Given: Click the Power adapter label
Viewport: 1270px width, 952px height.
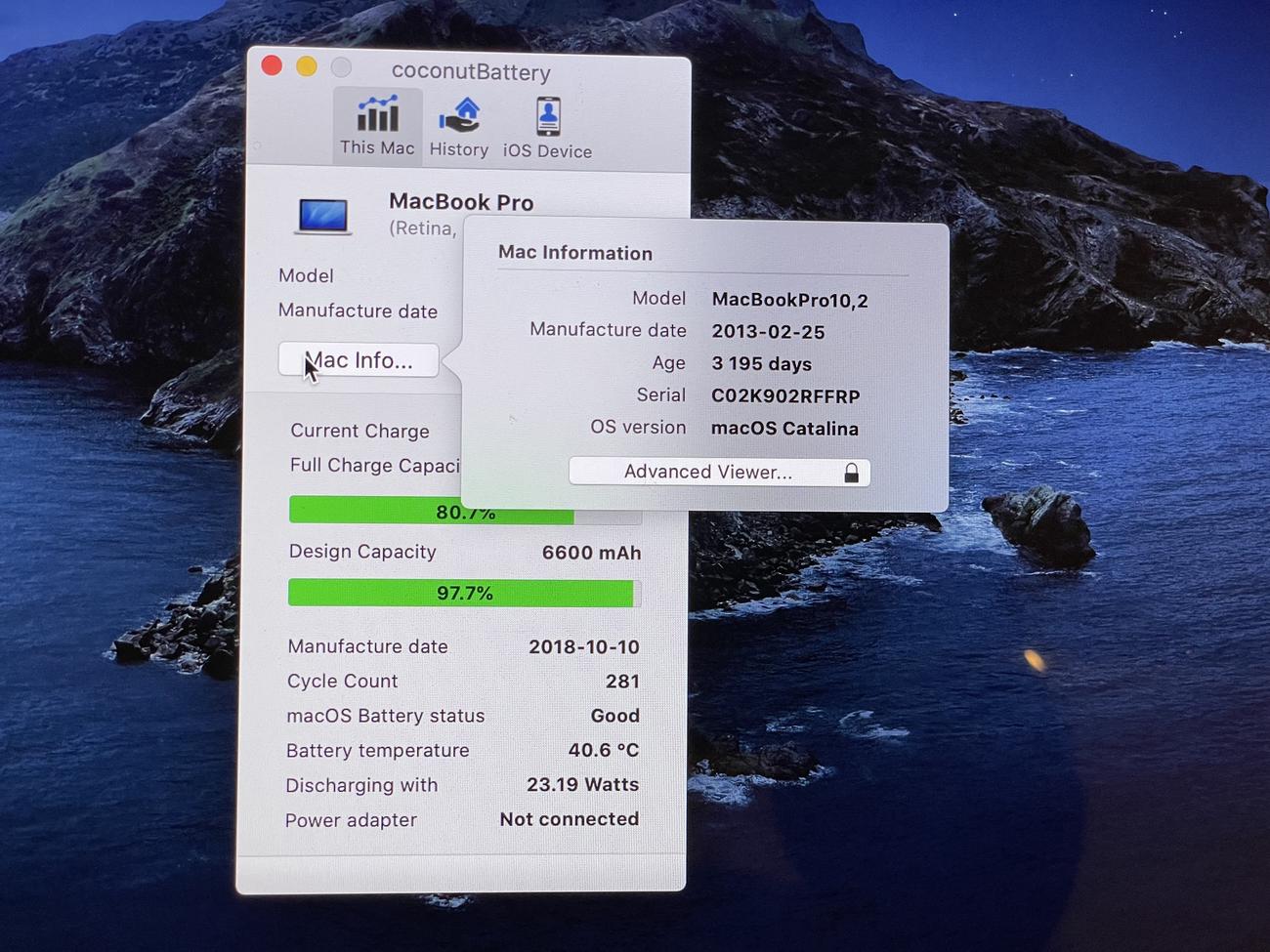Looking at the screenshot, I should [x=351, y=820].
